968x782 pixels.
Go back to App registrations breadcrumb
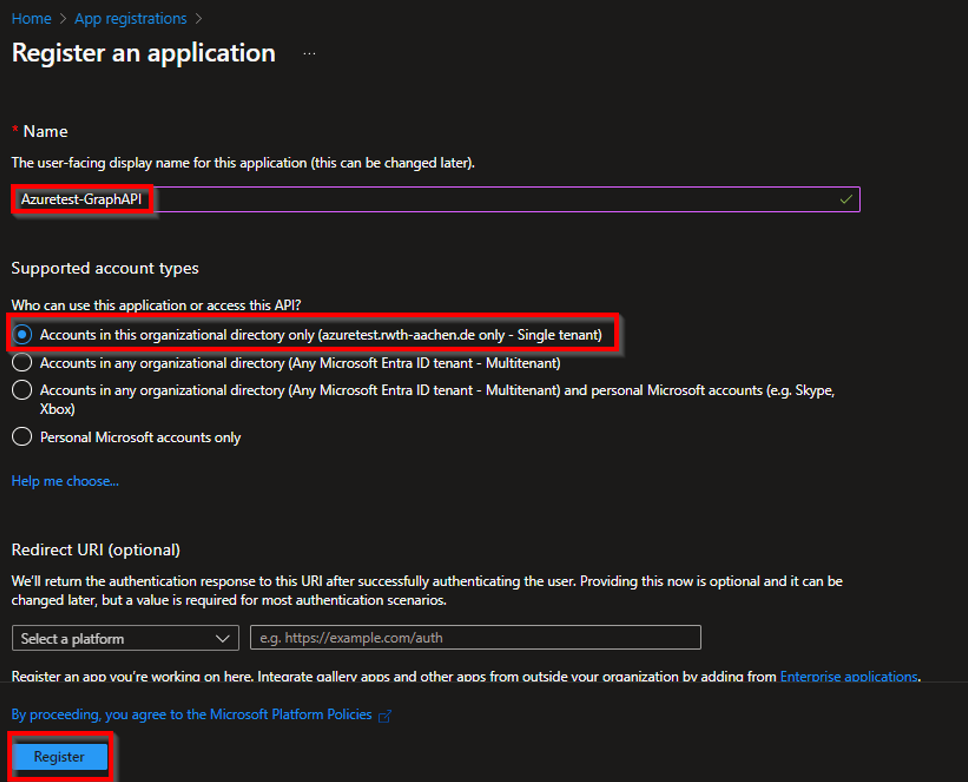click(x=130, y=18)
